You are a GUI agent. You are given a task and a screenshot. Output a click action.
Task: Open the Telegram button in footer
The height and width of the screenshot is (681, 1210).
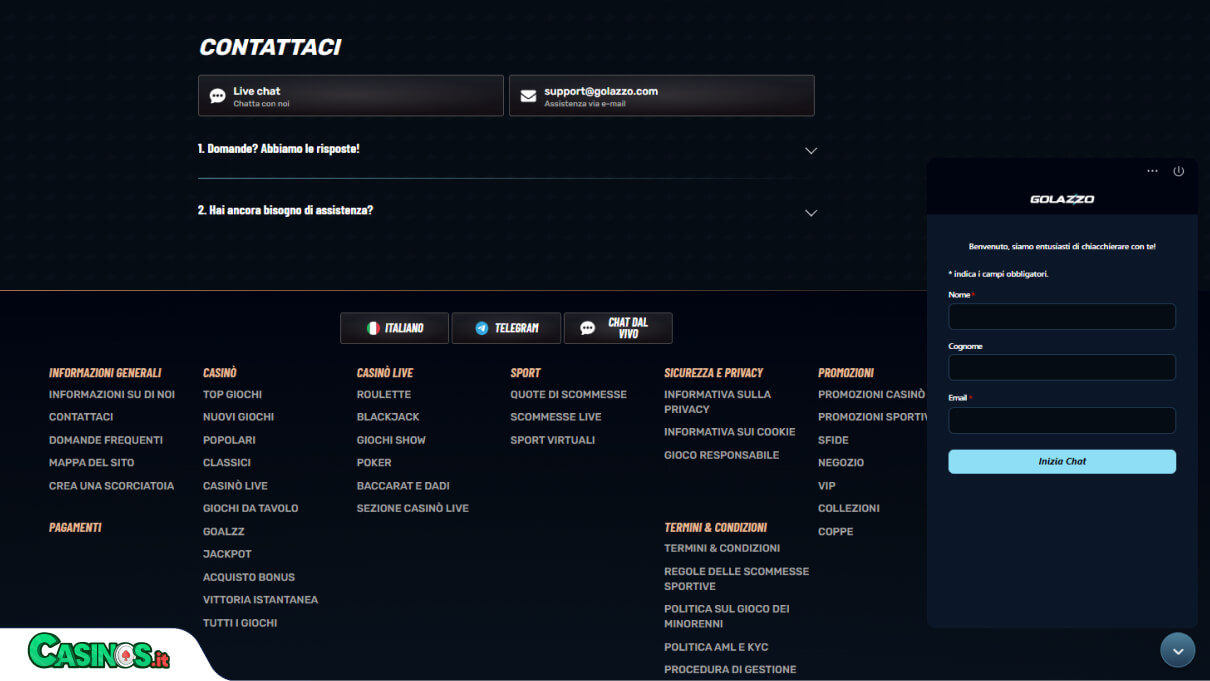coord(506,328)
